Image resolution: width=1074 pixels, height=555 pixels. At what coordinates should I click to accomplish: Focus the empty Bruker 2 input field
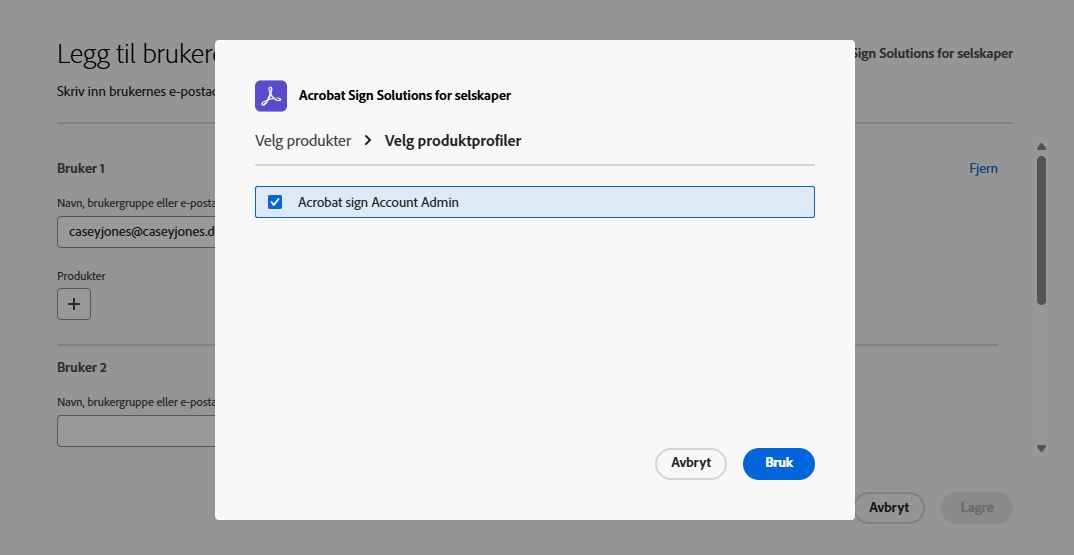click(136, 431)
